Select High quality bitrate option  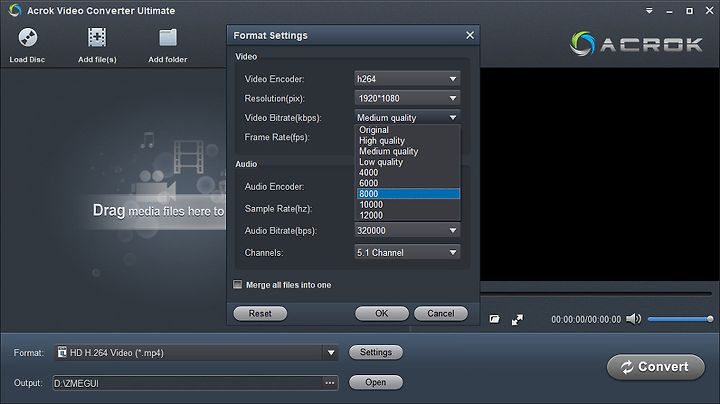click(x=408, y=140)
